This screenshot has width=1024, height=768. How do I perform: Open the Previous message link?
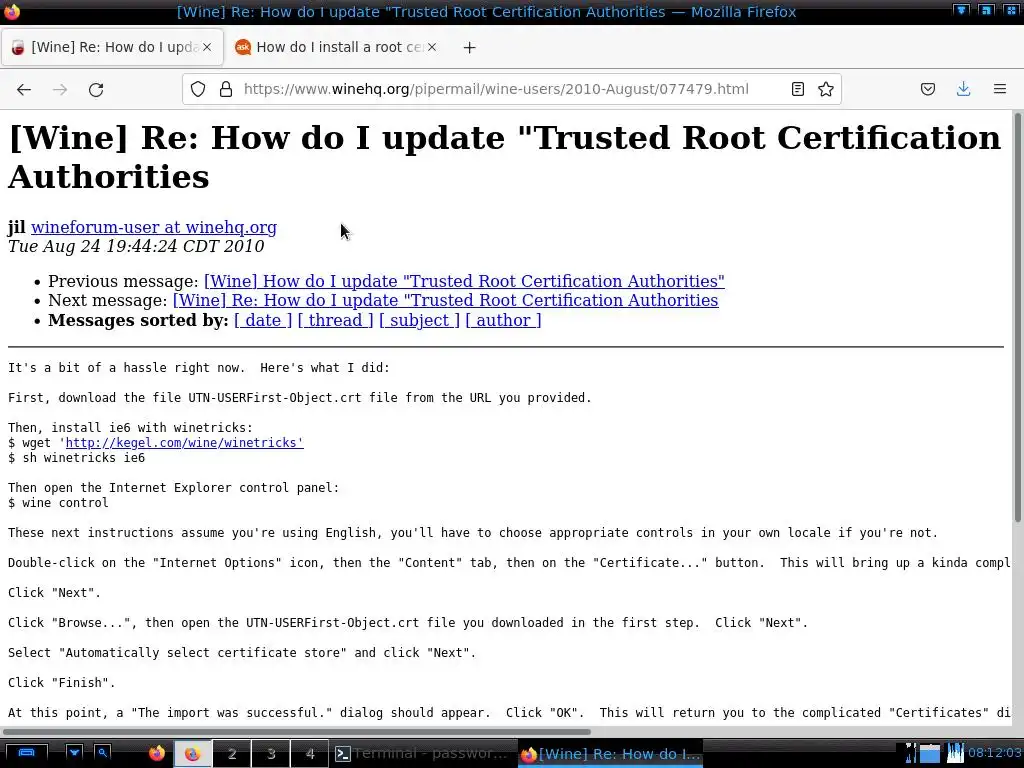click(464, 281)
